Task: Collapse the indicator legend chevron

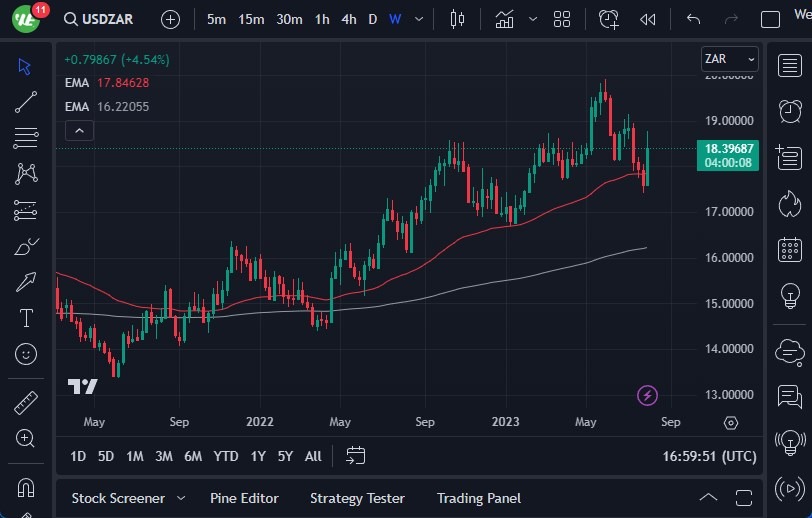Action: tap(79, 130)
